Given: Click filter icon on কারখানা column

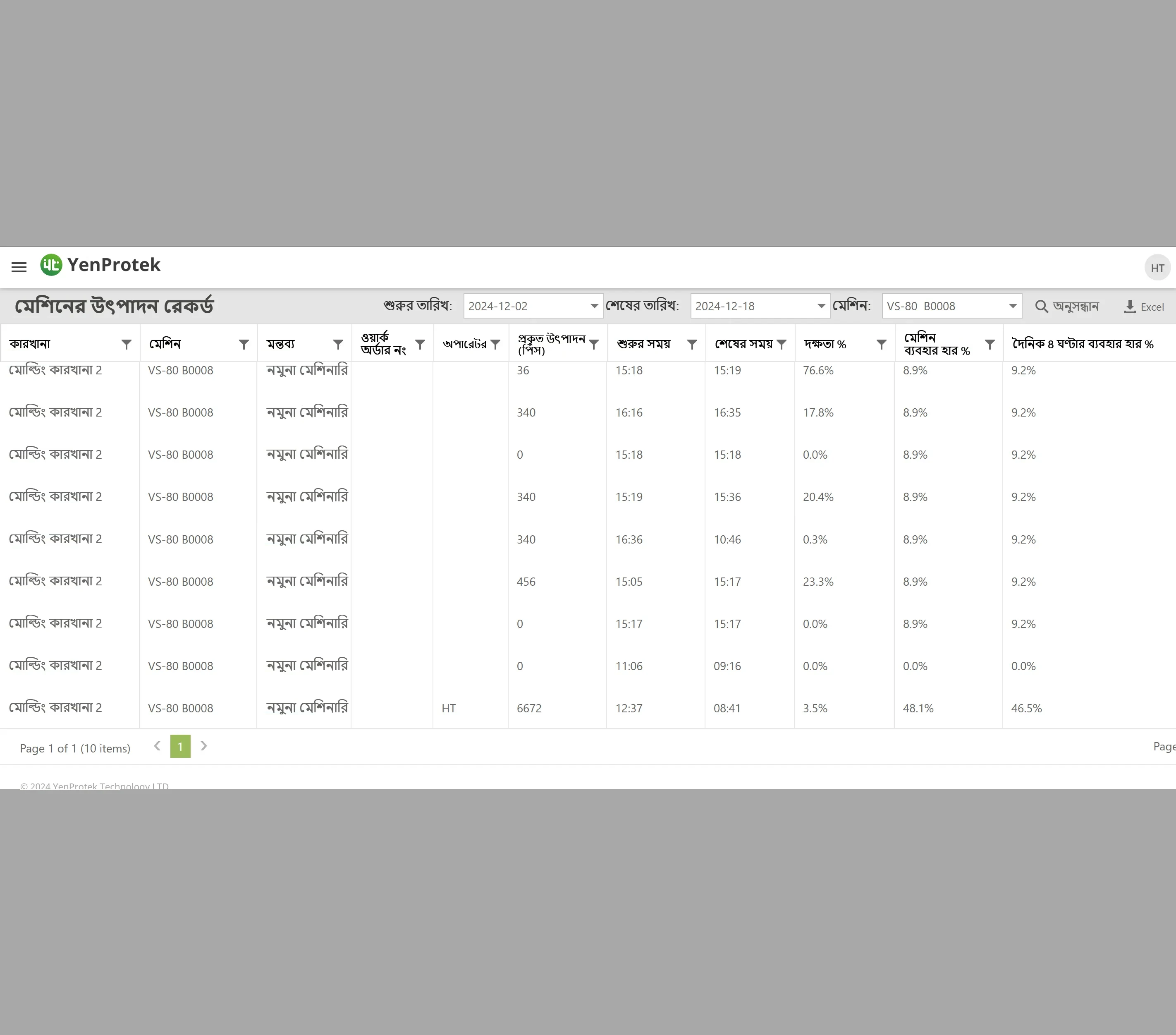Looking at the screenshot, I should [127, 344].
